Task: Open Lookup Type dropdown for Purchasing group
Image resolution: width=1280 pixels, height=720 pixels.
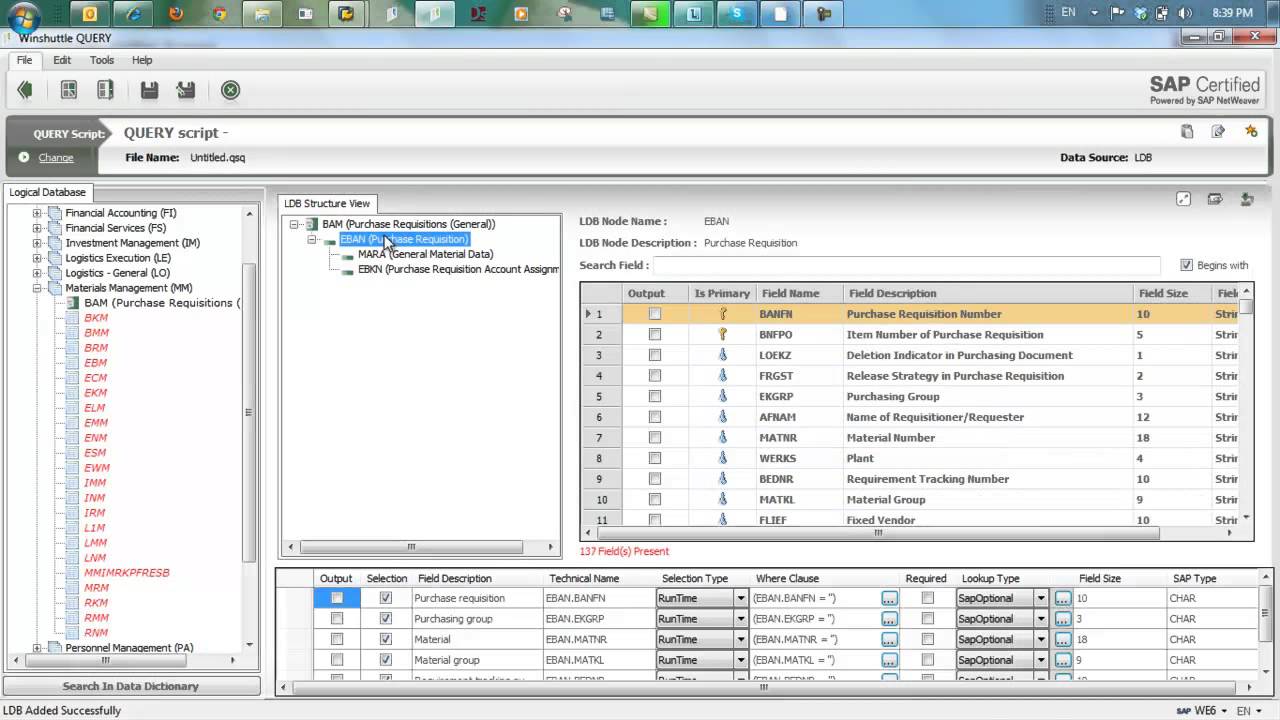Action: click(1041, 619)
